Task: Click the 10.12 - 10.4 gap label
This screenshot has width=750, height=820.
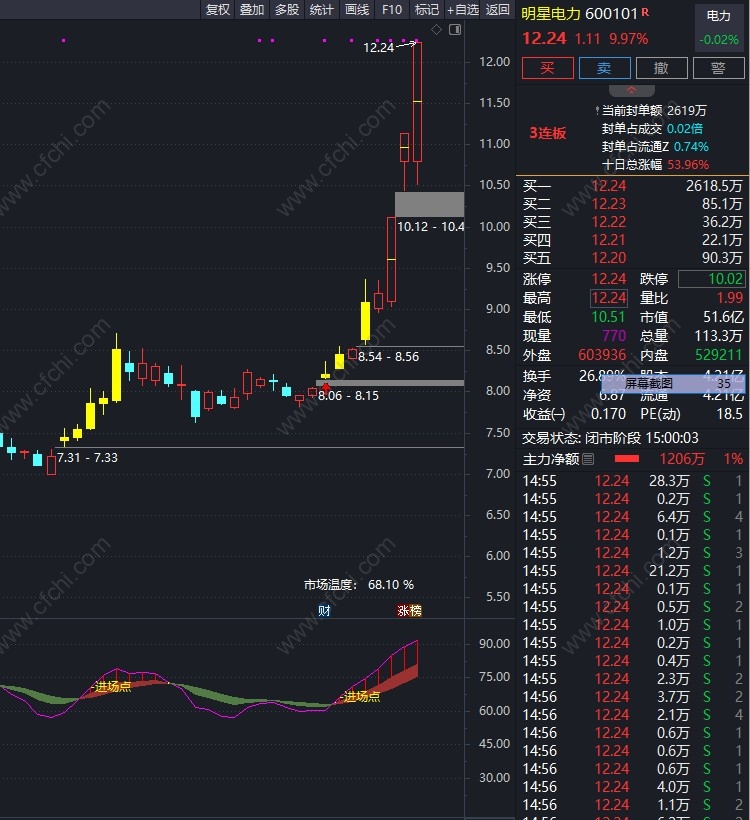Action: coord(430,226)
